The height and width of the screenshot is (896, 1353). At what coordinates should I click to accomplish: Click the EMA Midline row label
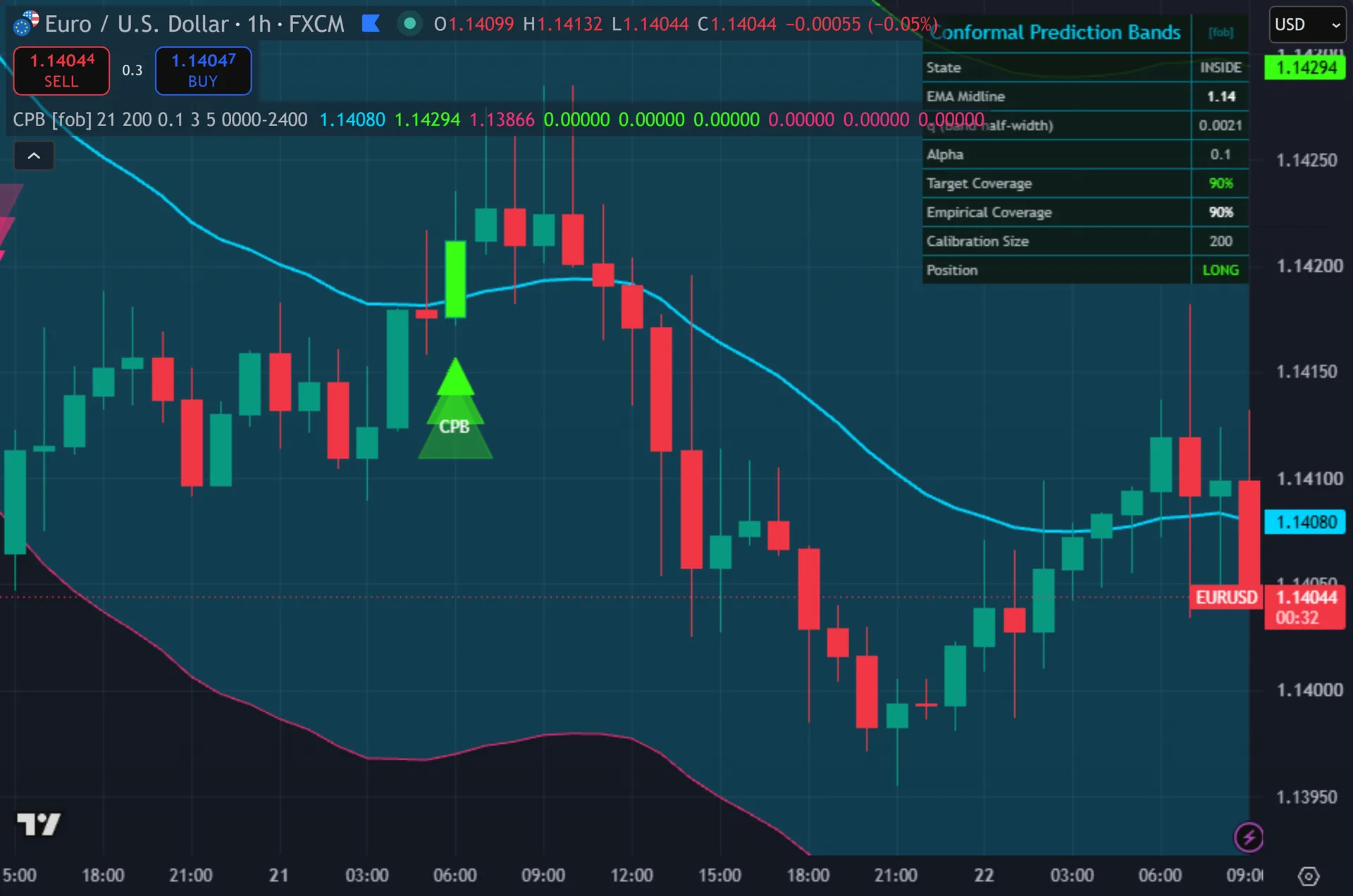tap(965, 97)
